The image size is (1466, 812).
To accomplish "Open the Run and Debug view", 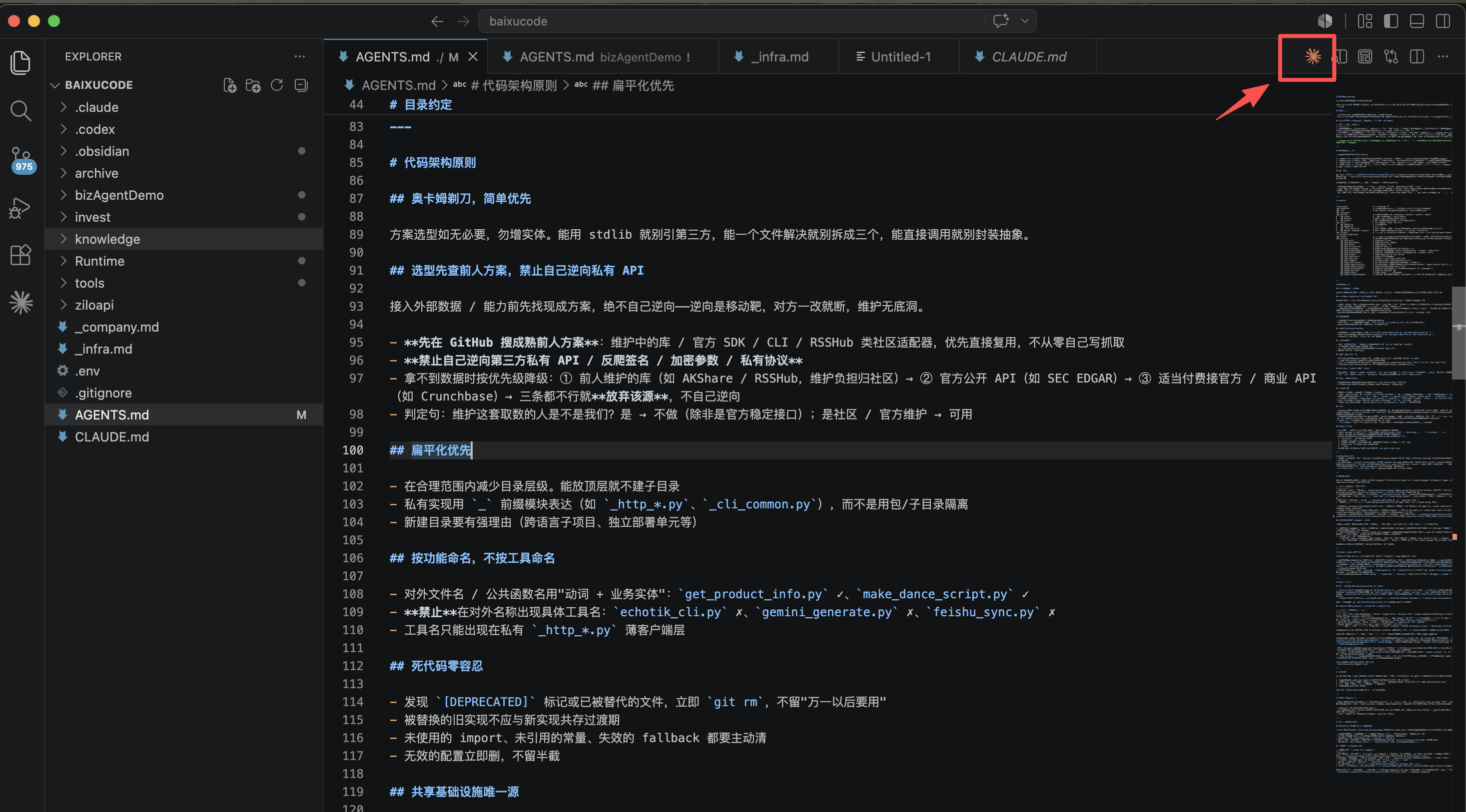I will pyautogui.click(x=20, y=208).
